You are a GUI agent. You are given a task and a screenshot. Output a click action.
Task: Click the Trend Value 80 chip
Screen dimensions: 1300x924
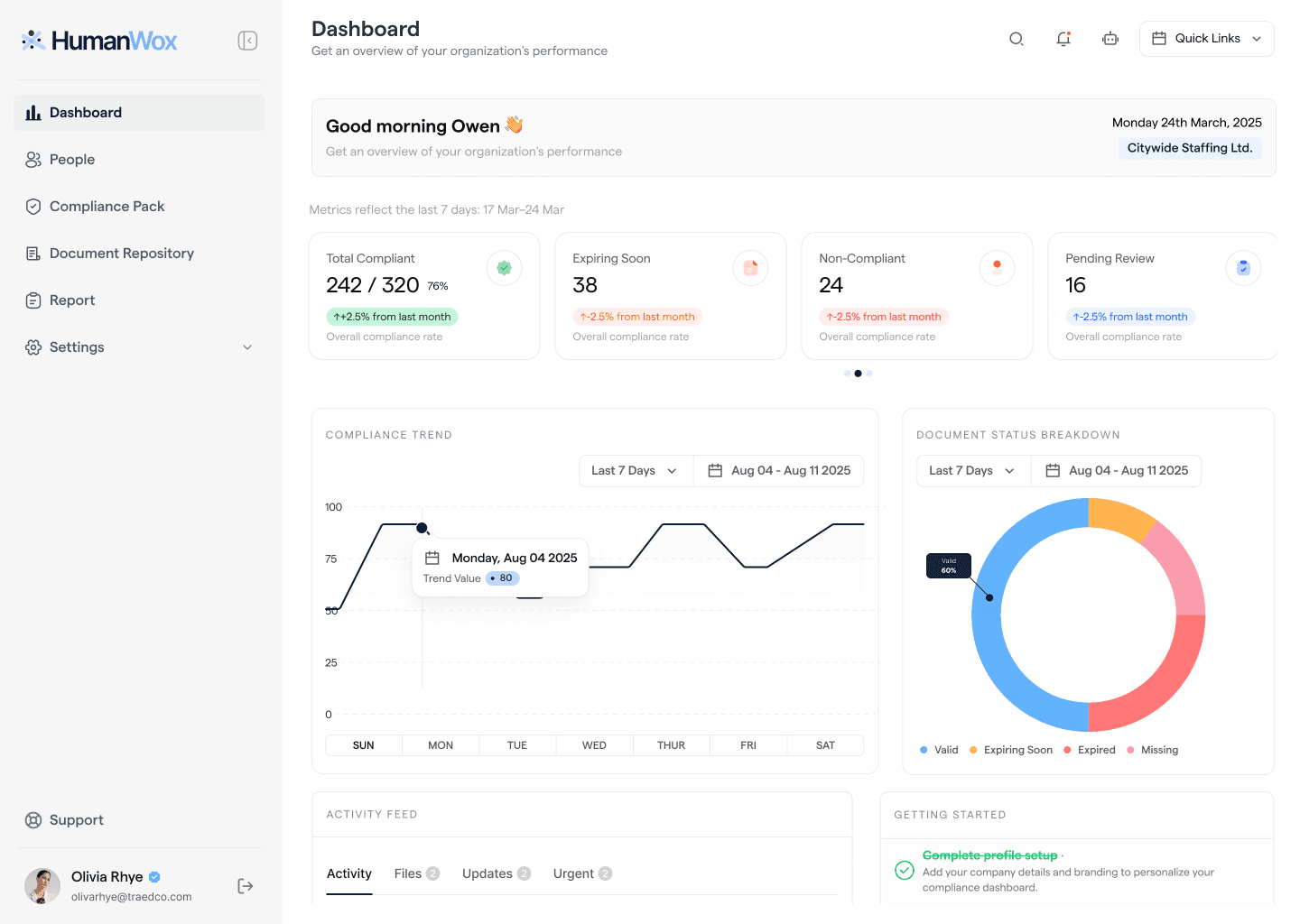[x=503, y=578]
